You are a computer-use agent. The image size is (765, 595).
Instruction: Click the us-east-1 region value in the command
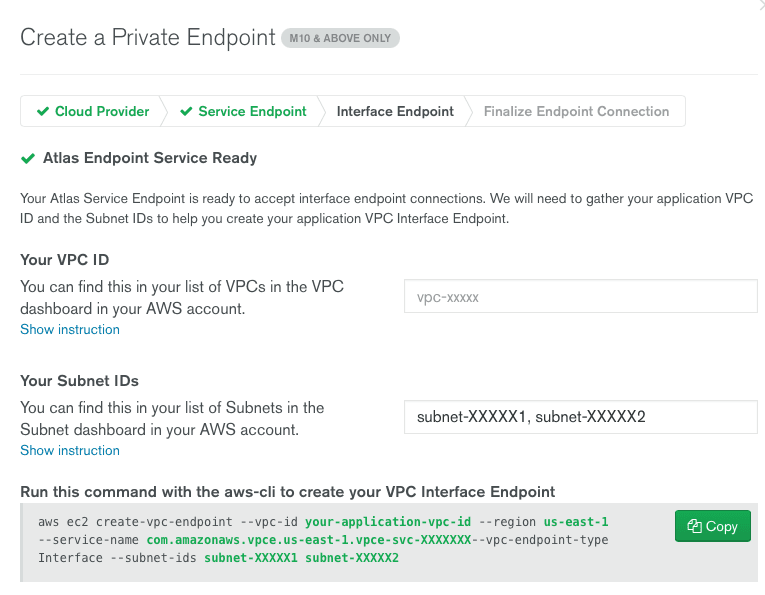point(576,522)
